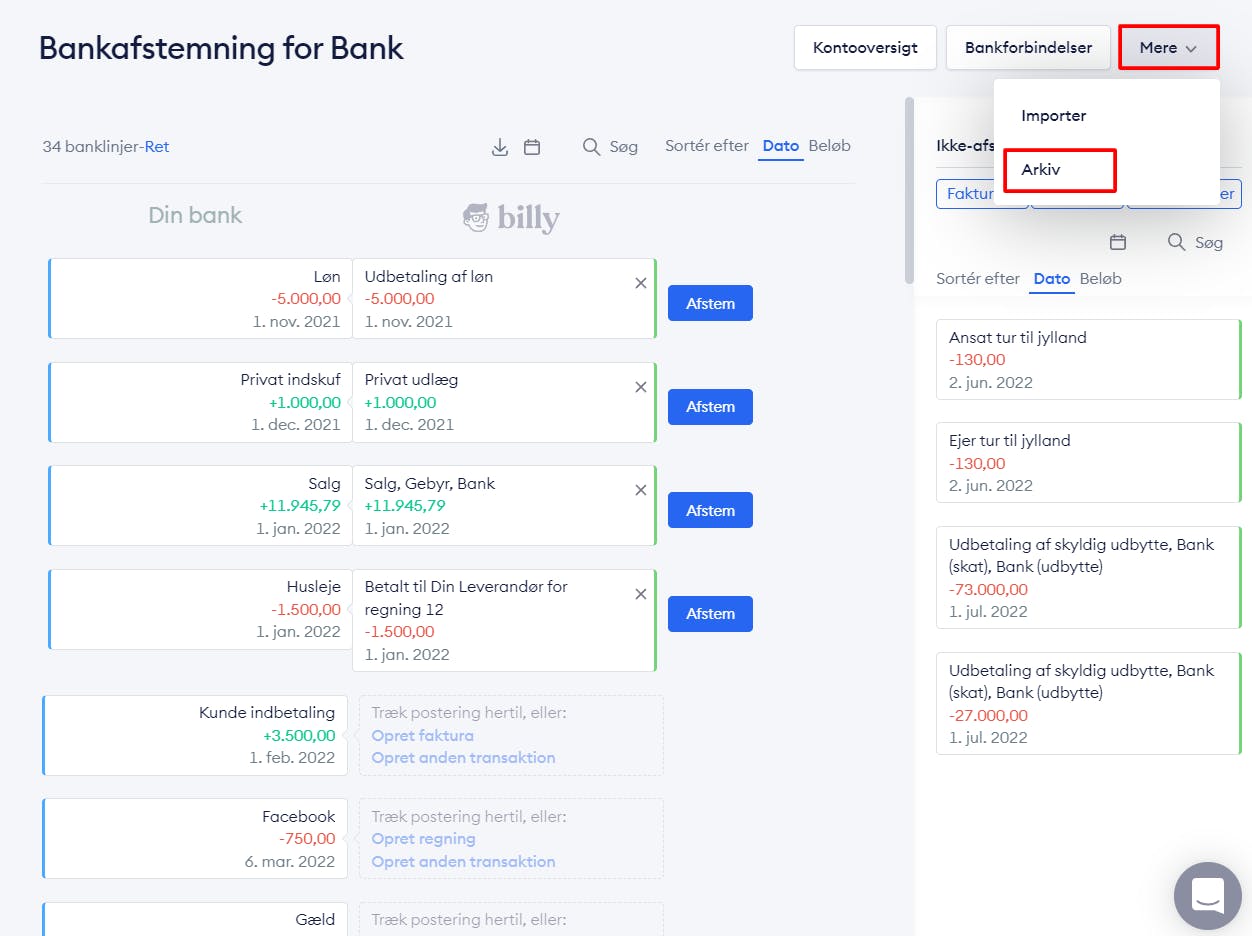Open the chat support widget
1252x936 pixels.
(1208, 895)
